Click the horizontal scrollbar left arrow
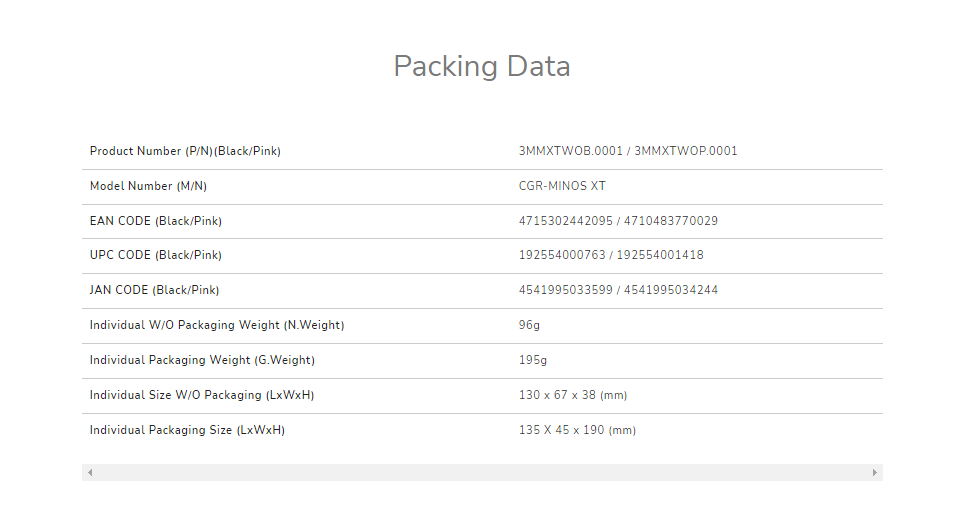The height and width of the screenshot is (528, 970). point(90,472)
